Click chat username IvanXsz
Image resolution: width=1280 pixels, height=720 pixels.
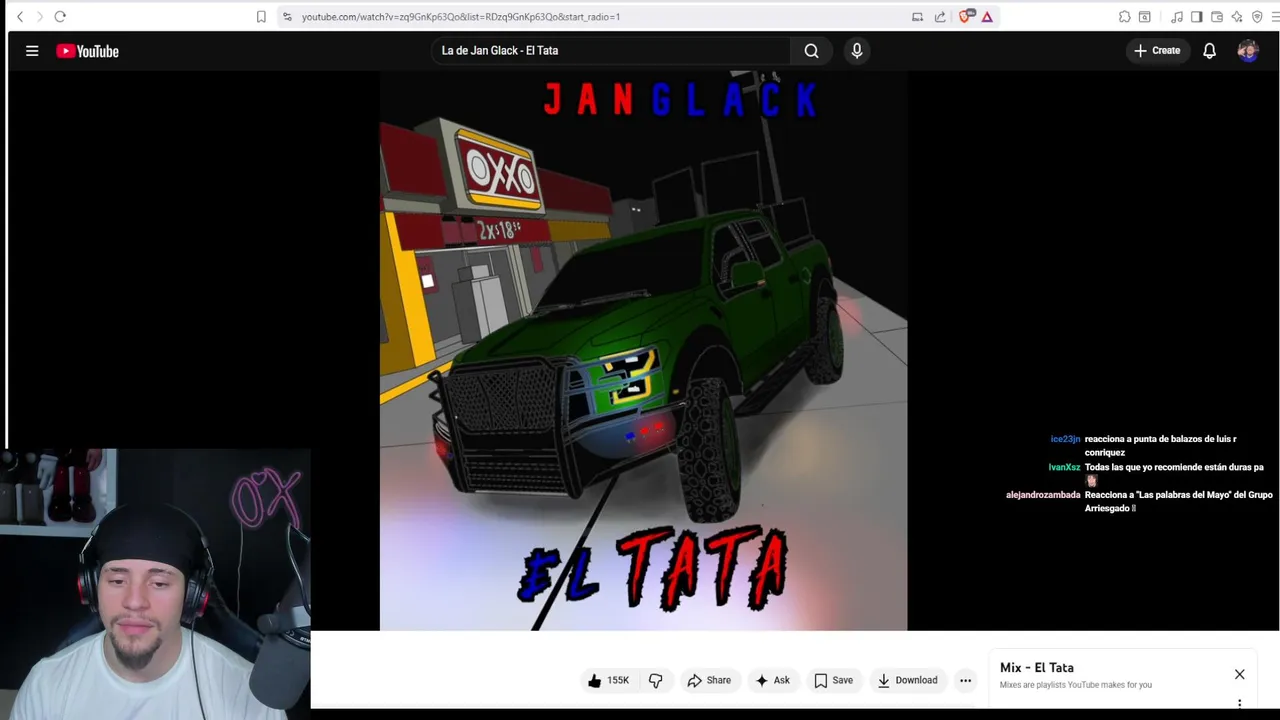pos(1064,467)
